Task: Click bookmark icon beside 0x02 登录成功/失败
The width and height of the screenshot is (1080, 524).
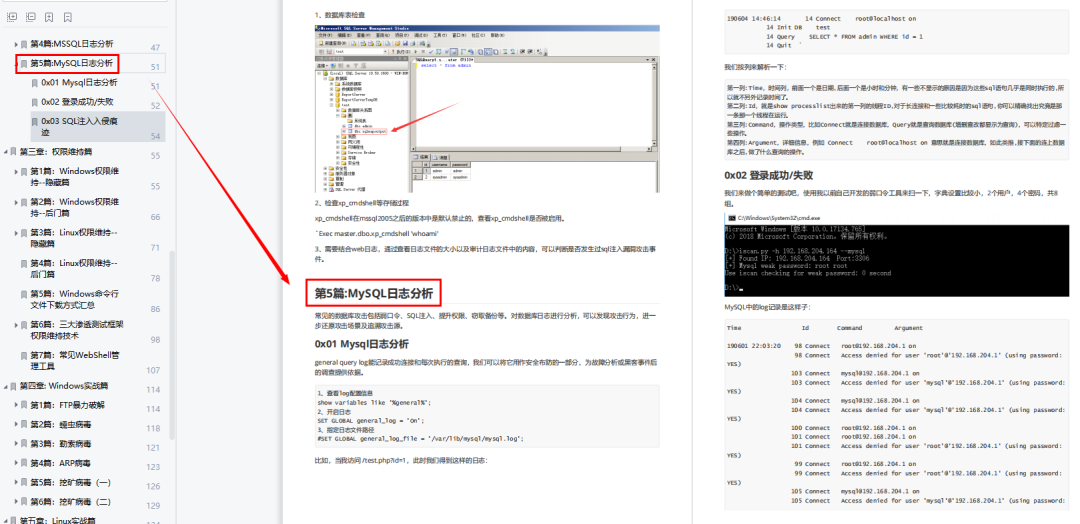Action: coord(35,102)
